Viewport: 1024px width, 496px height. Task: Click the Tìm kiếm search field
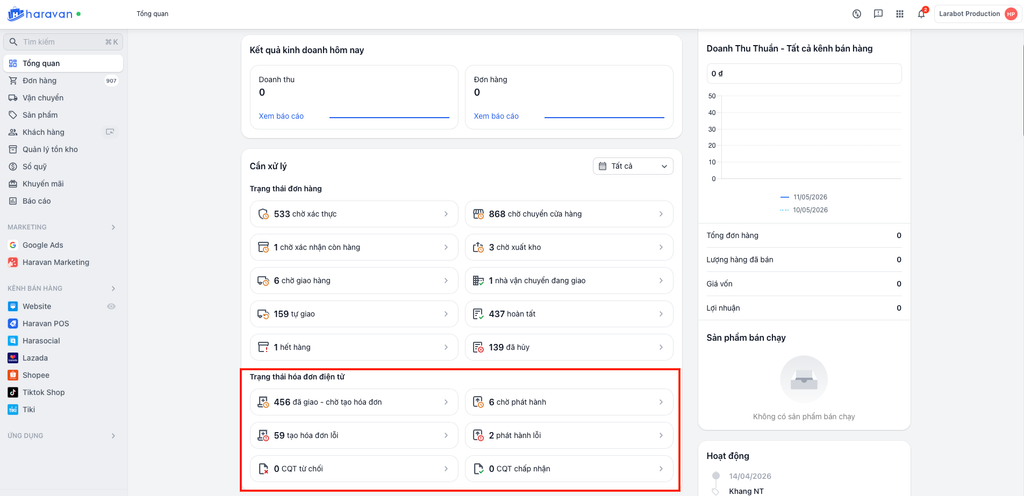[63, 42]
